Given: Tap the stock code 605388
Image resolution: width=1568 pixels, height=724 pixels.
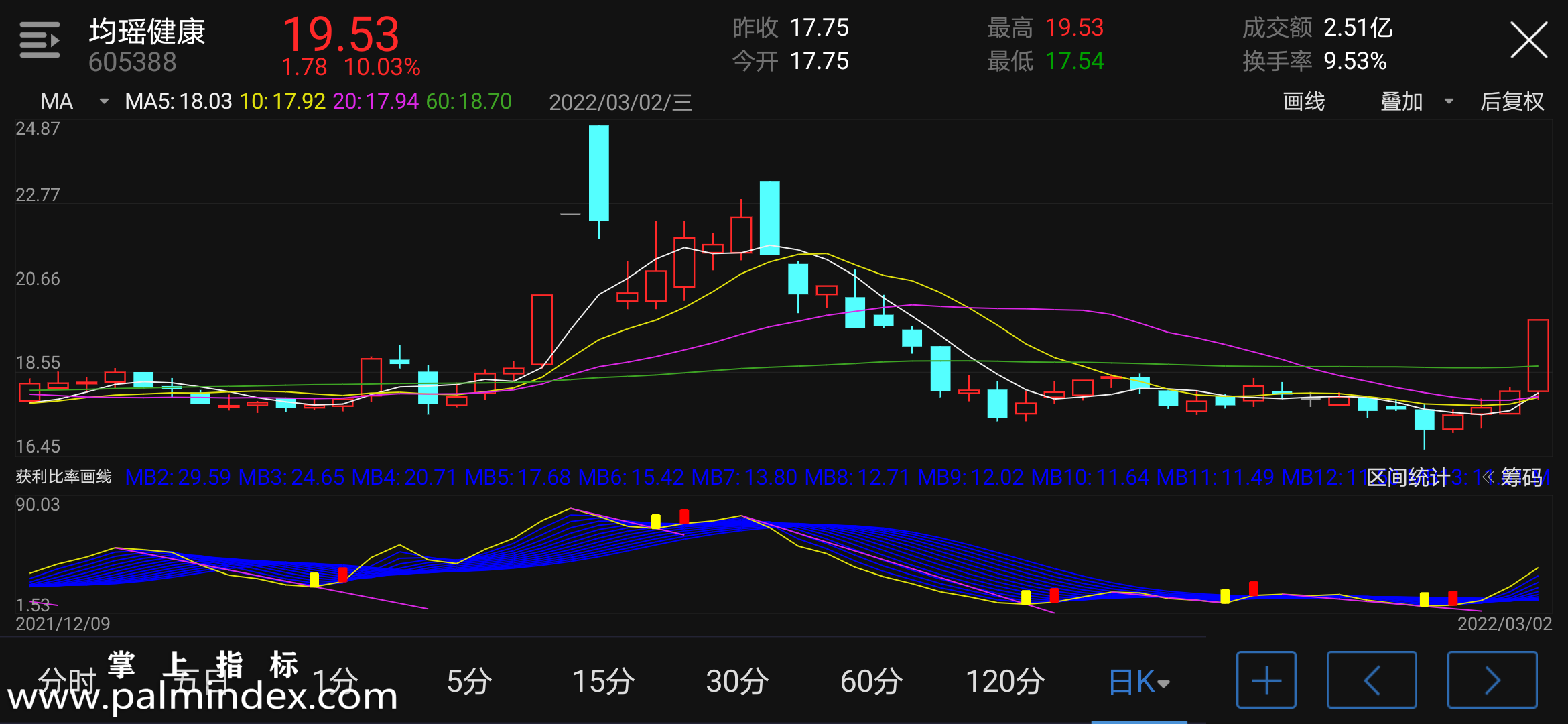Looking at the screenshot, I should click(x=132, y=62).
